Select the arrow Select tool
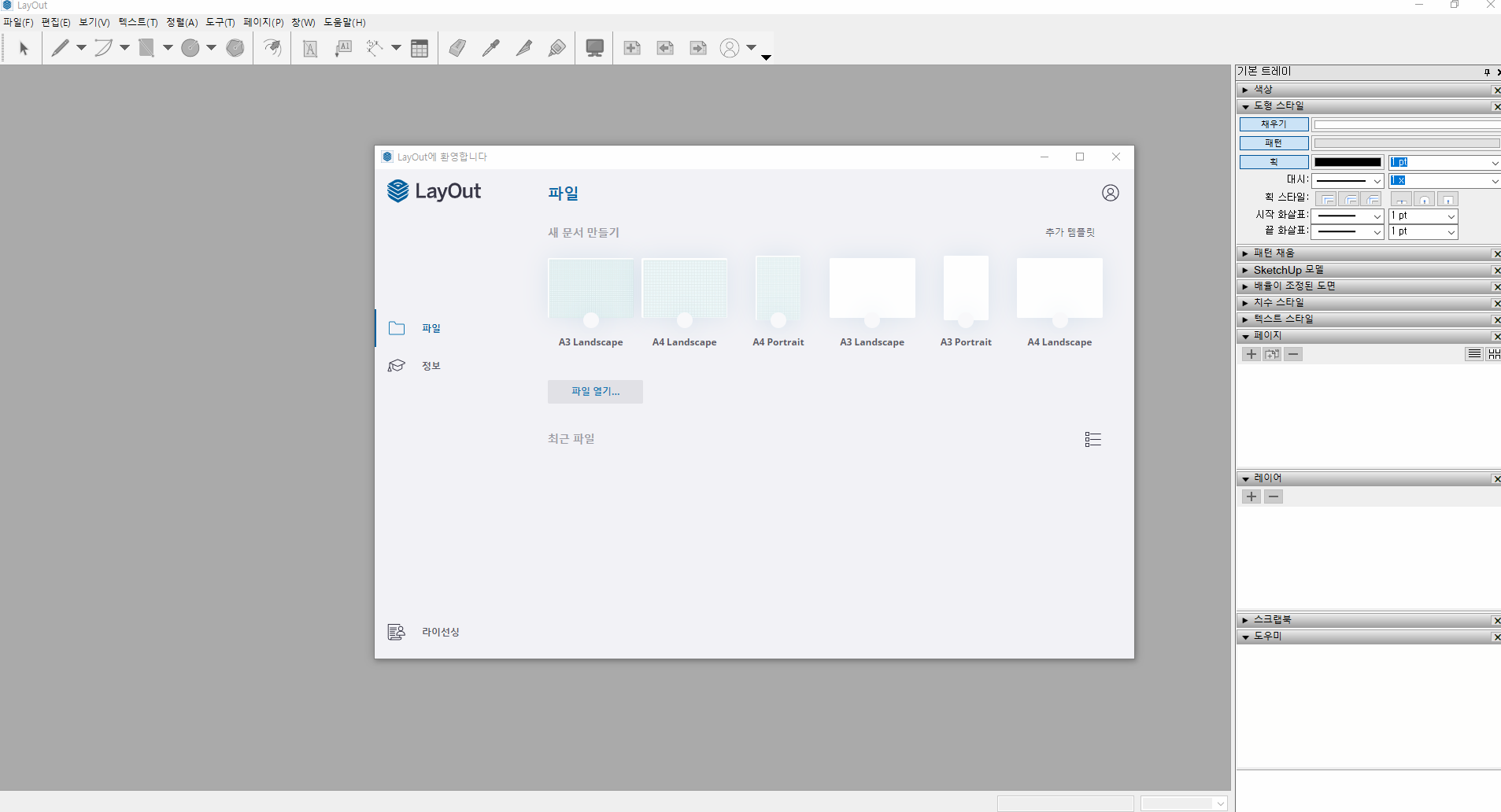Screen dimensions: 1501x812 [x=24, y=49]
